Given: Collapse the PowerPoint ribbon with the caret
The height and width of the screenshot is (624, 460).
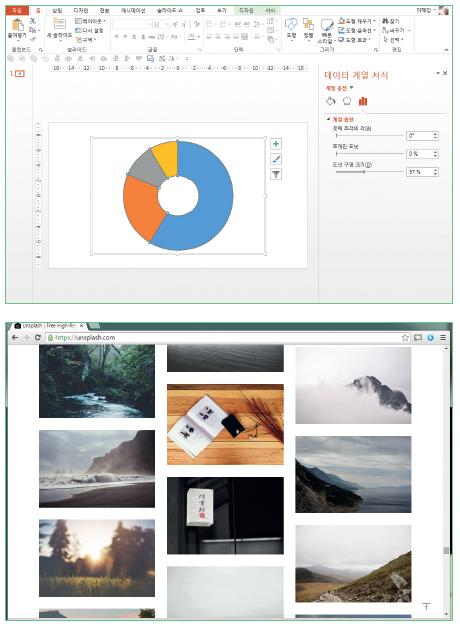Looking at the screenshot, I should pyautogui.click(x=446, y=50).
